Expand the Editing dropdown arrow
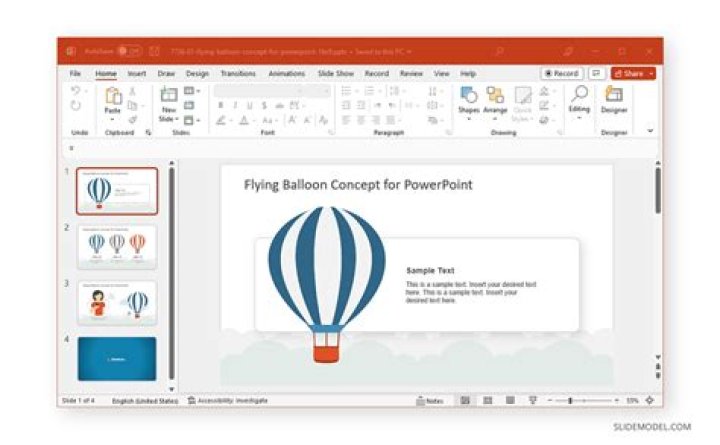 click(579, 118)
